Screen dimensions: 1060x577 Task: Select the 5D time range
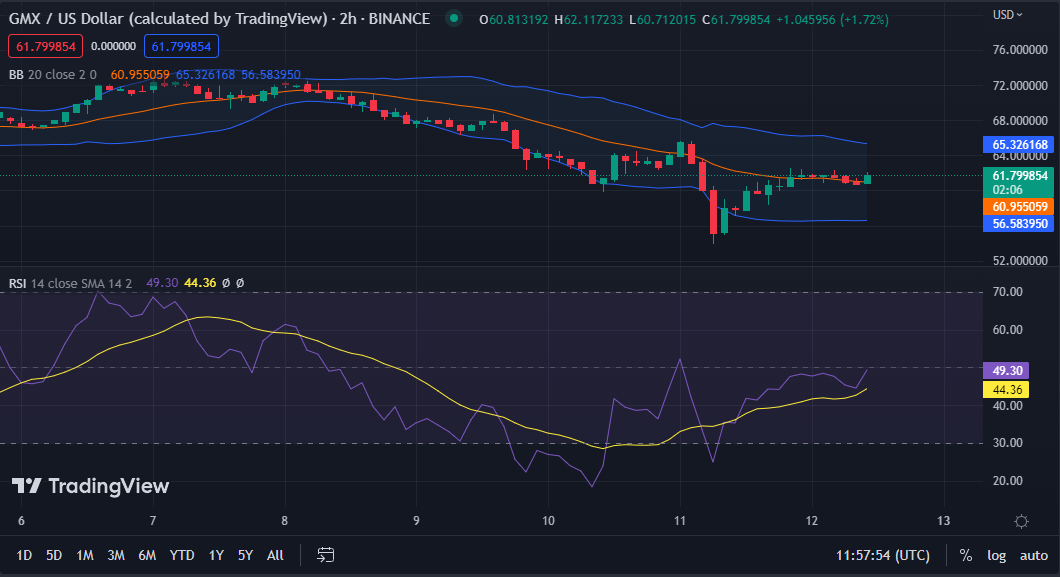point(54,555)
